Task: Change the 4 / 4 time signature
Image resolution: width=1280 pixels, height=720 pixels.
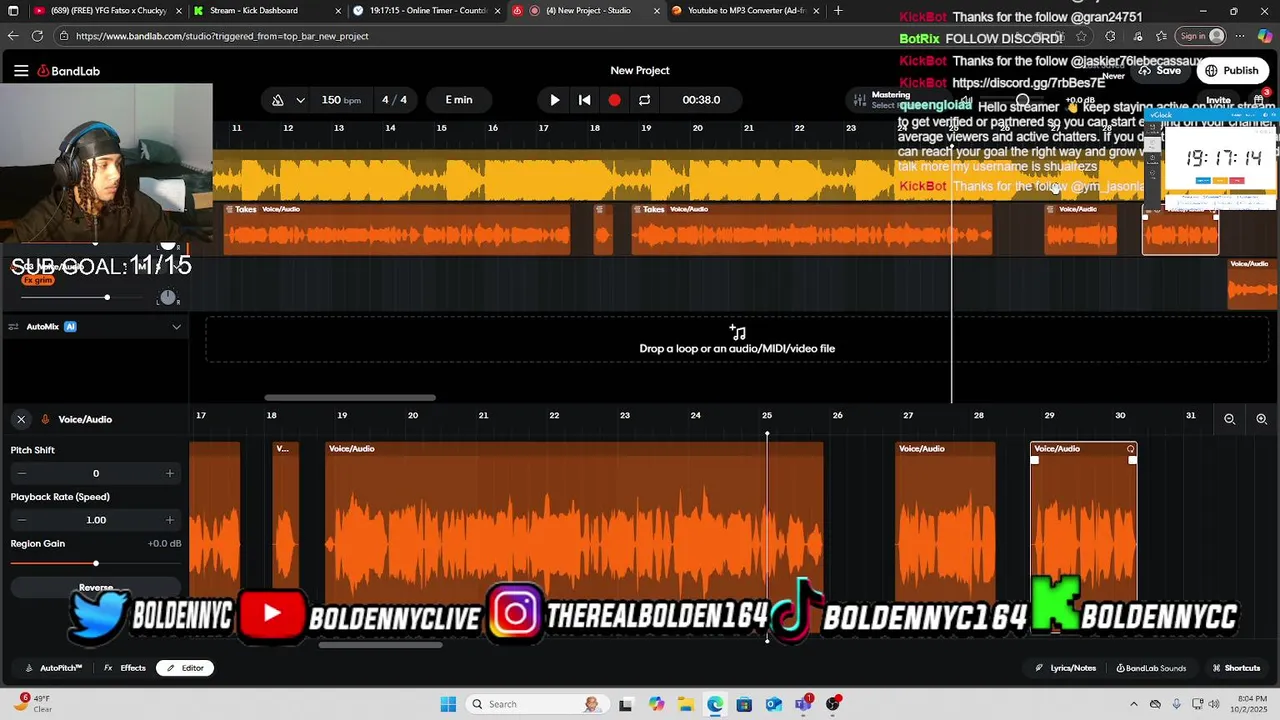Action: 394,100
